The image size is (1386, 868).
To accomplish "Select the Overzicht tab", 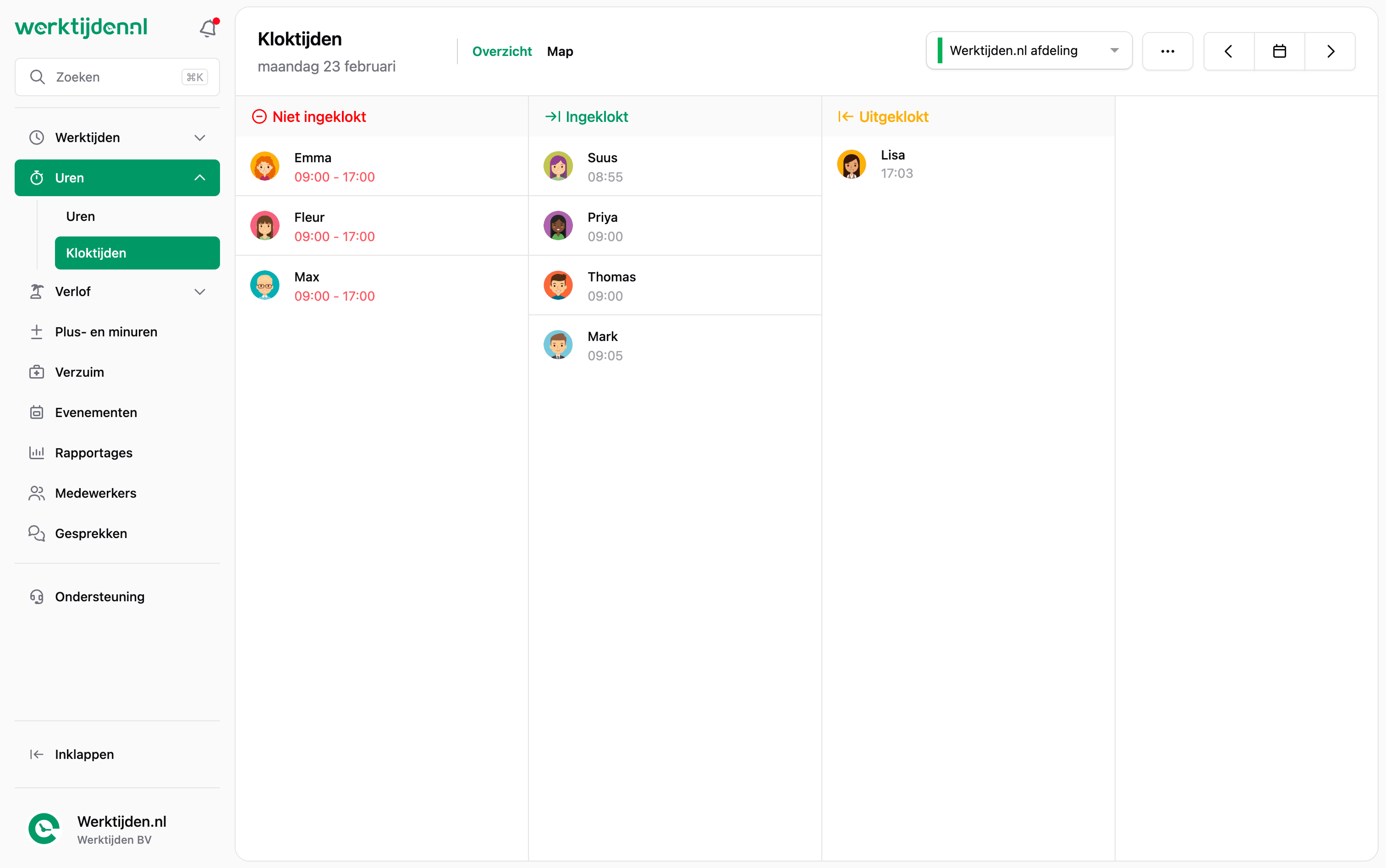I will coord(502,51).
